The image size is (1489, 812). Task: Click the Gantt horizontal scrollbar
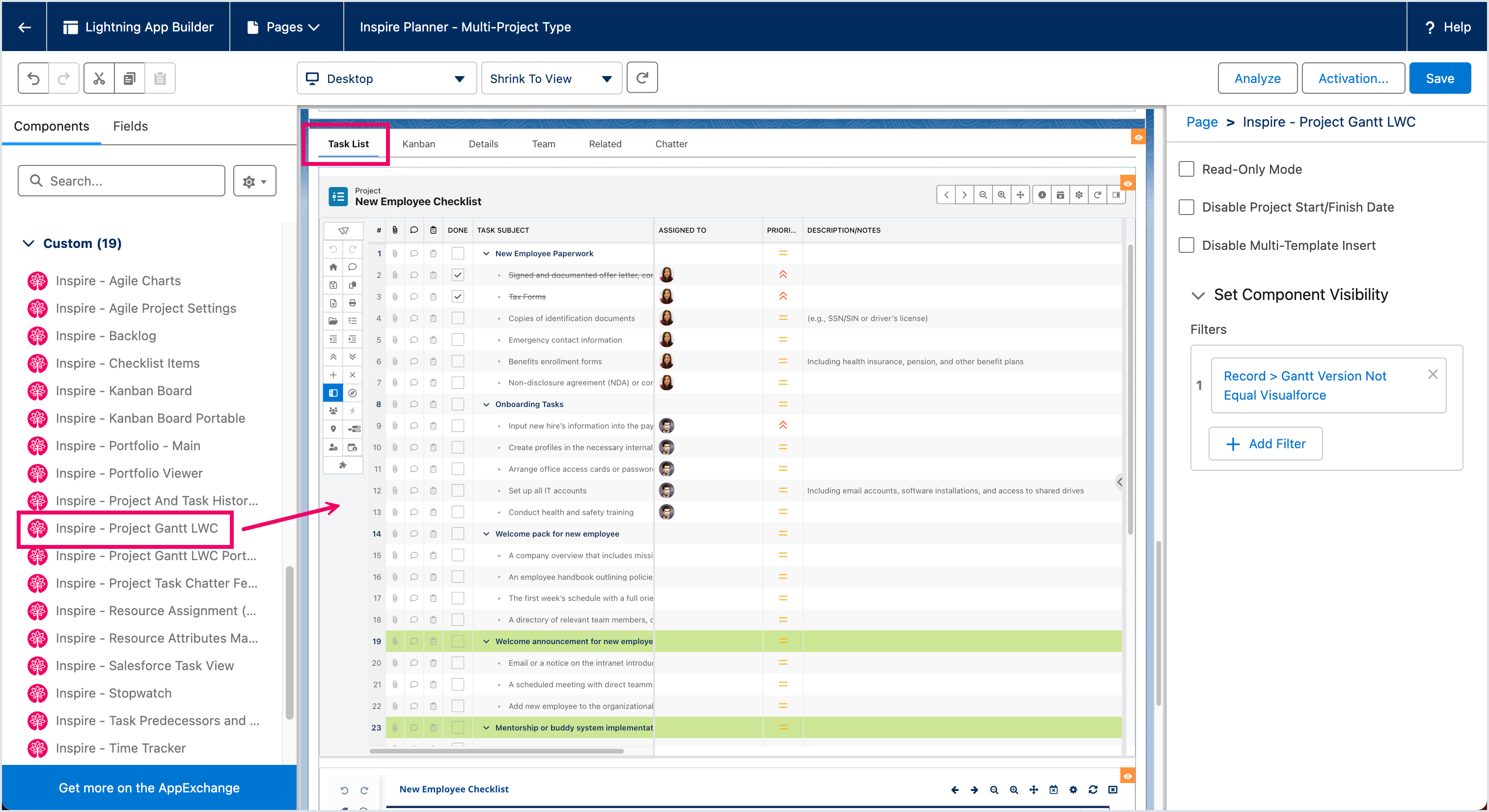click(496, 751)
